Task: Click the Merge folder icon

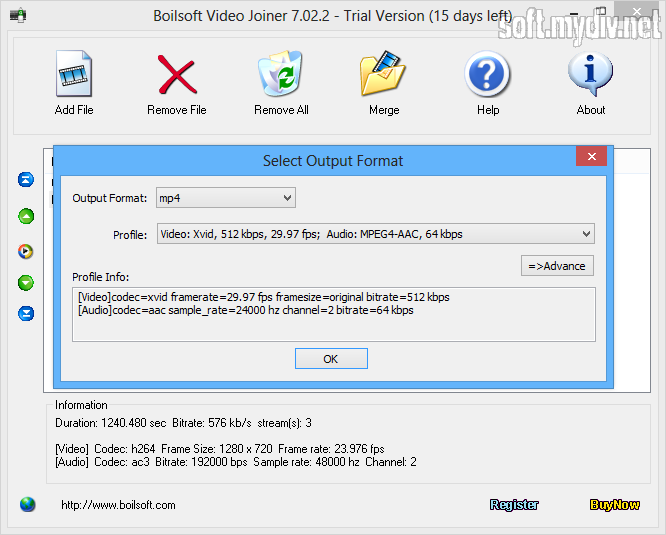Action: pos(384,73)
